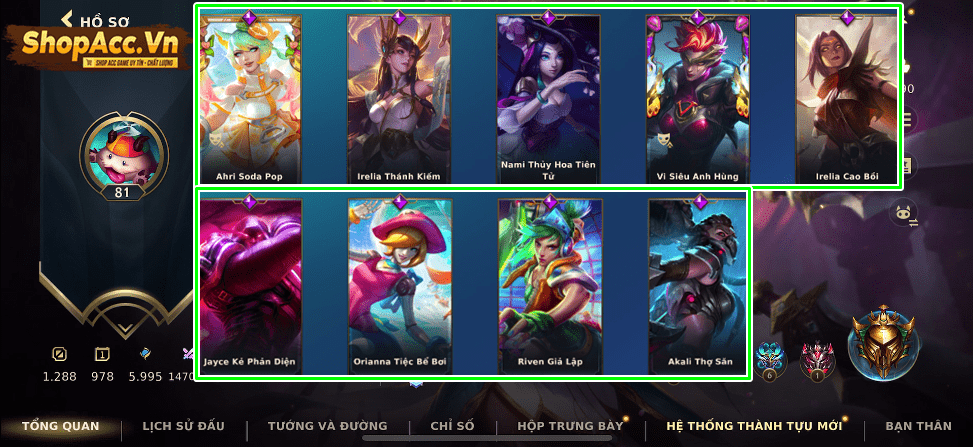Tap the cat face swap icon

point(904,215)
